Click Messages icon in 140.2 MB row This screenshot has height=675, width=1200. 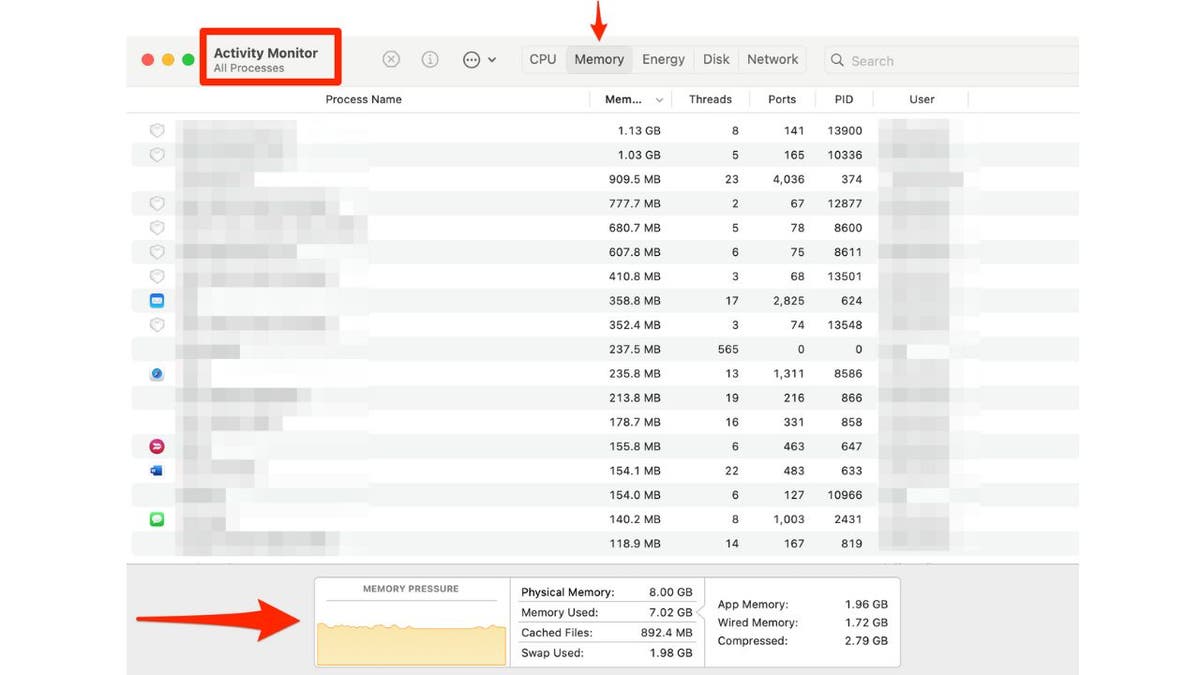157,520
